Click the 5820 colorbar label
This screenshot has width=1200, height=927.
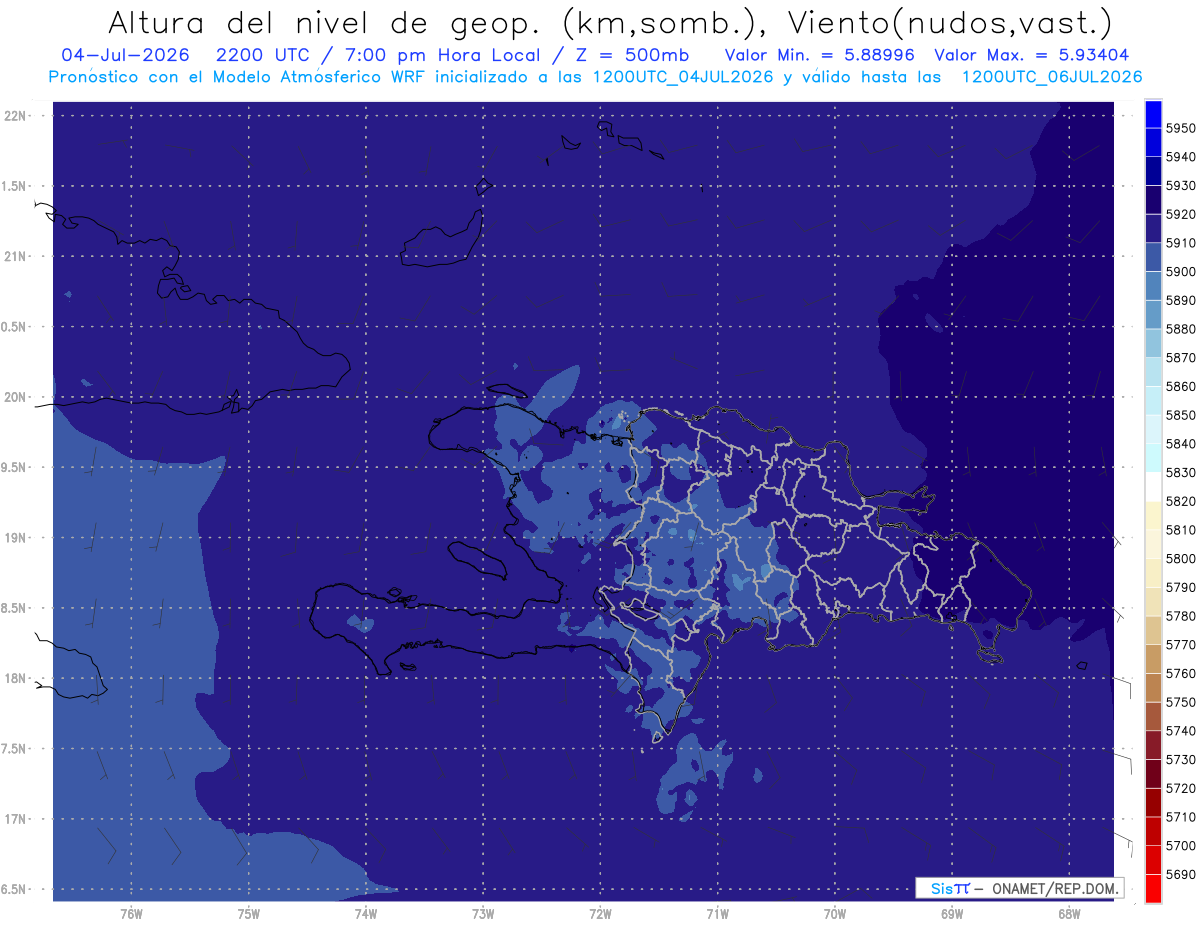point(1180,501)
